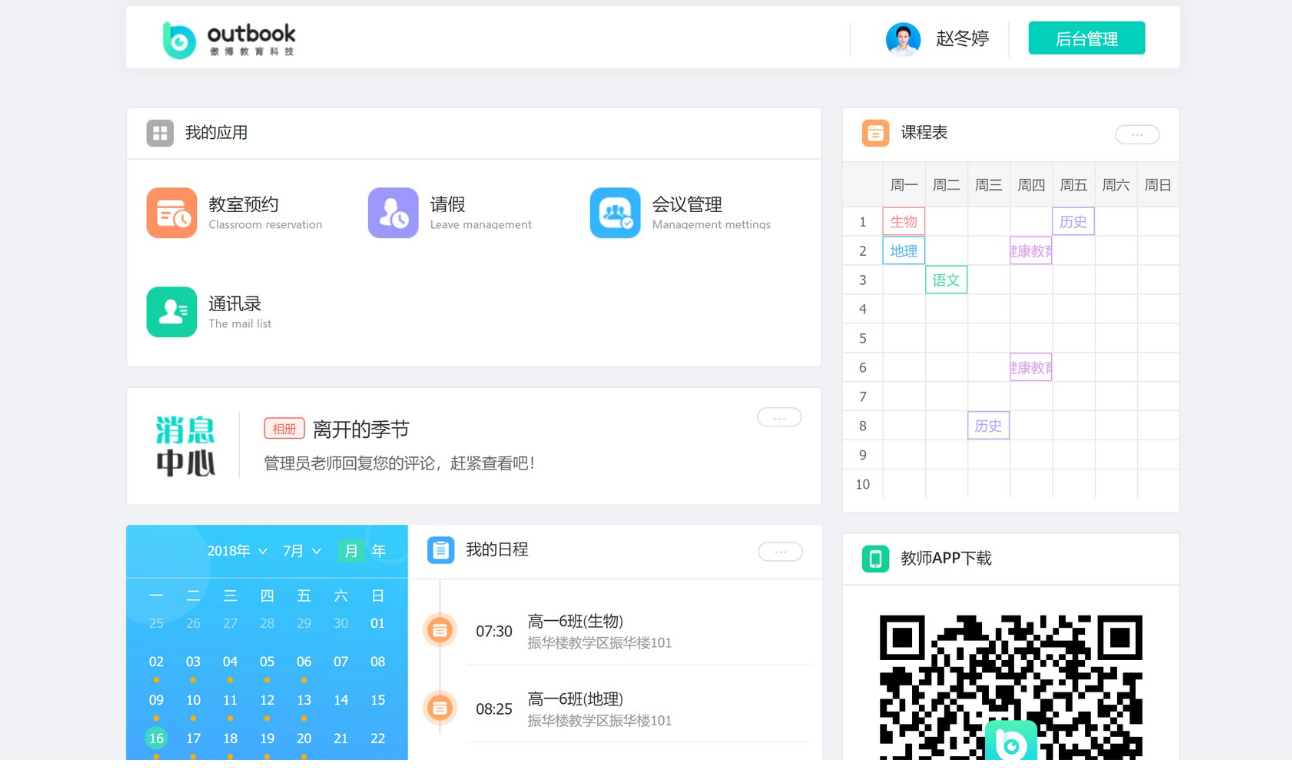
Task: Open the 后台管理 backend management button
Action: click(1086, 39)
